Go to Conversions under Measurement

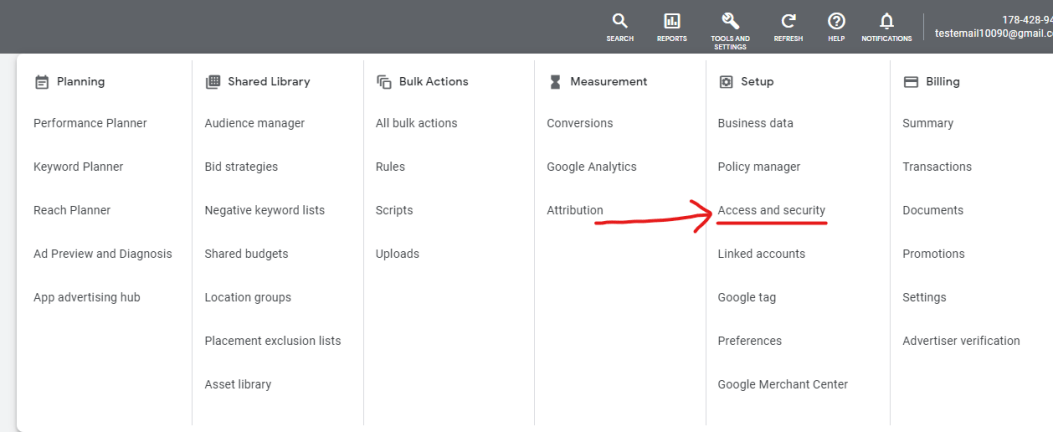coord(579,124)
